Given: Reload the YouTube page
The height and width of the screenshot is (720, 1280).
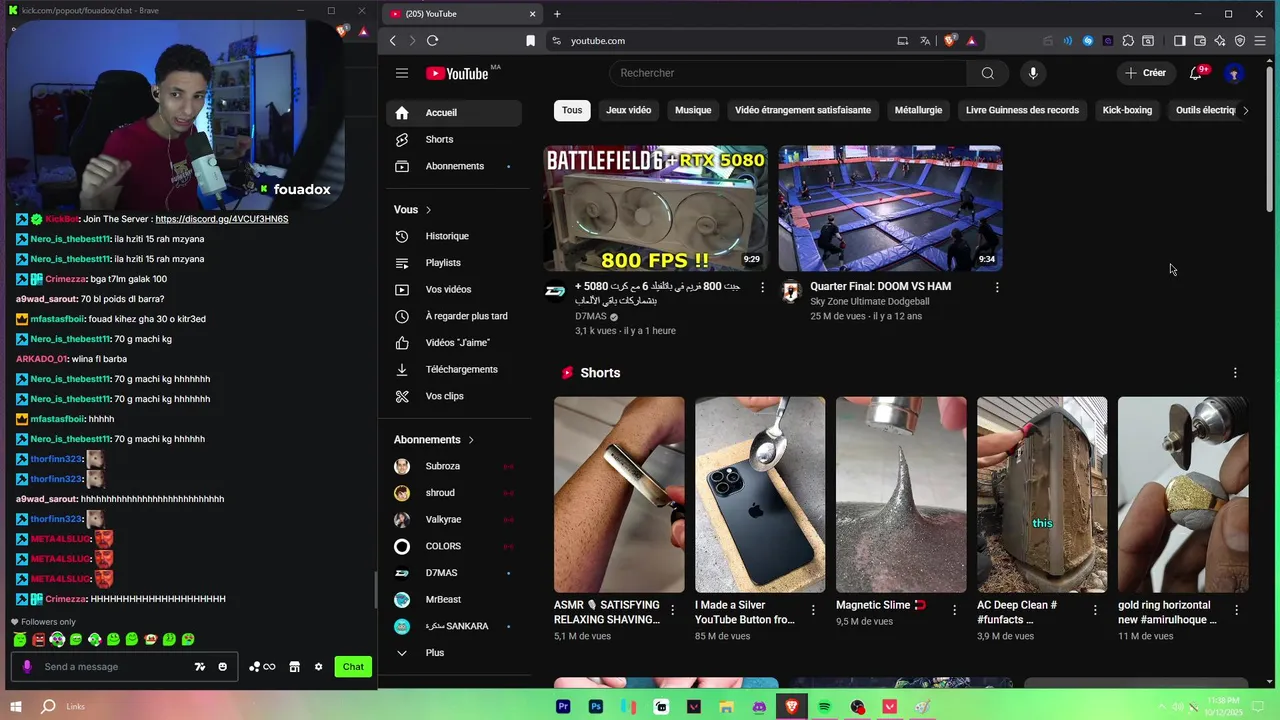Looking at the screenshot, I should tap(432, 41).
